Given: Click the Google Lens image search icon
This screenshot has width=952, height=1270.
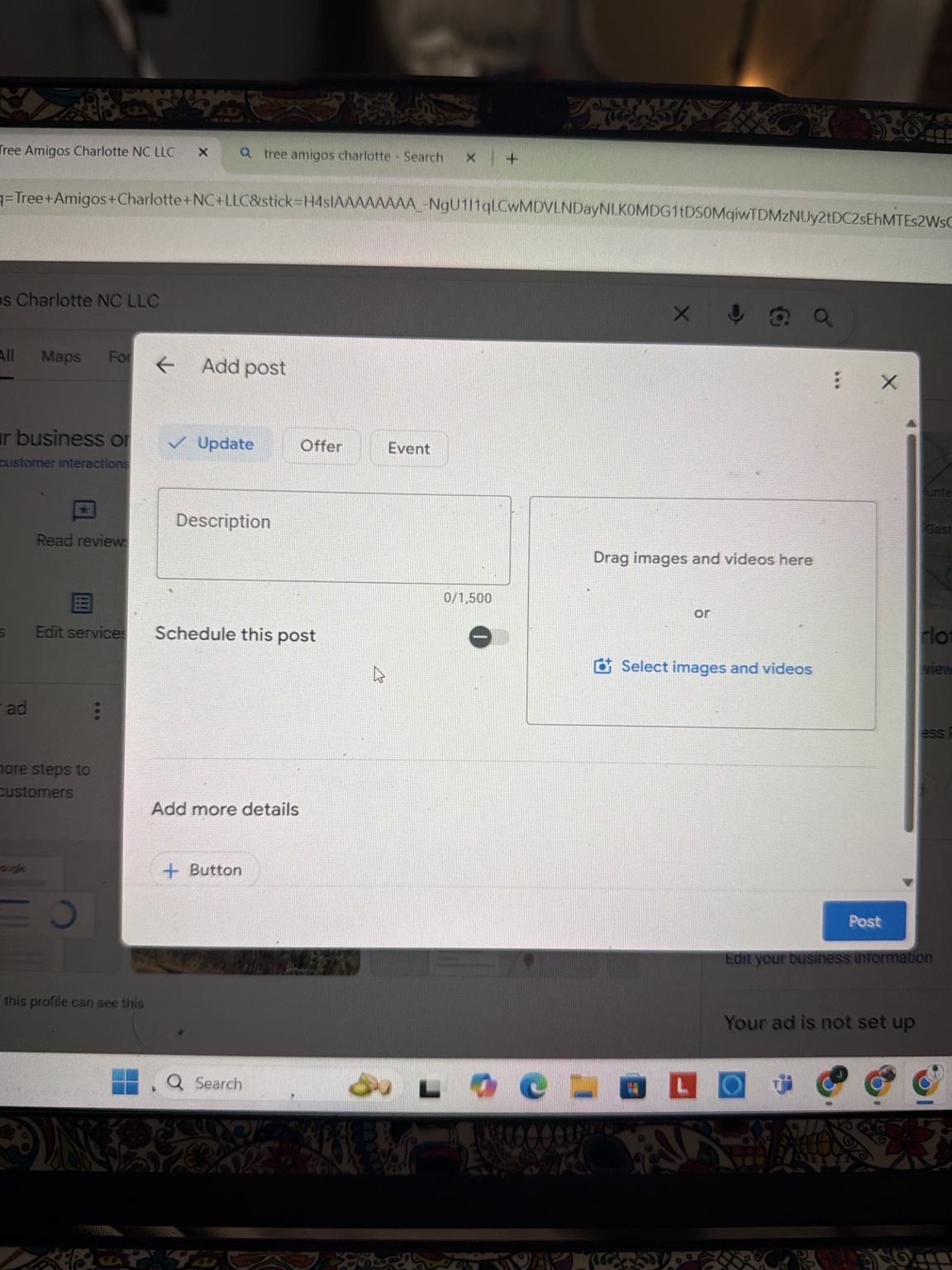Looking at the screenshot, I should pos(779,317).
